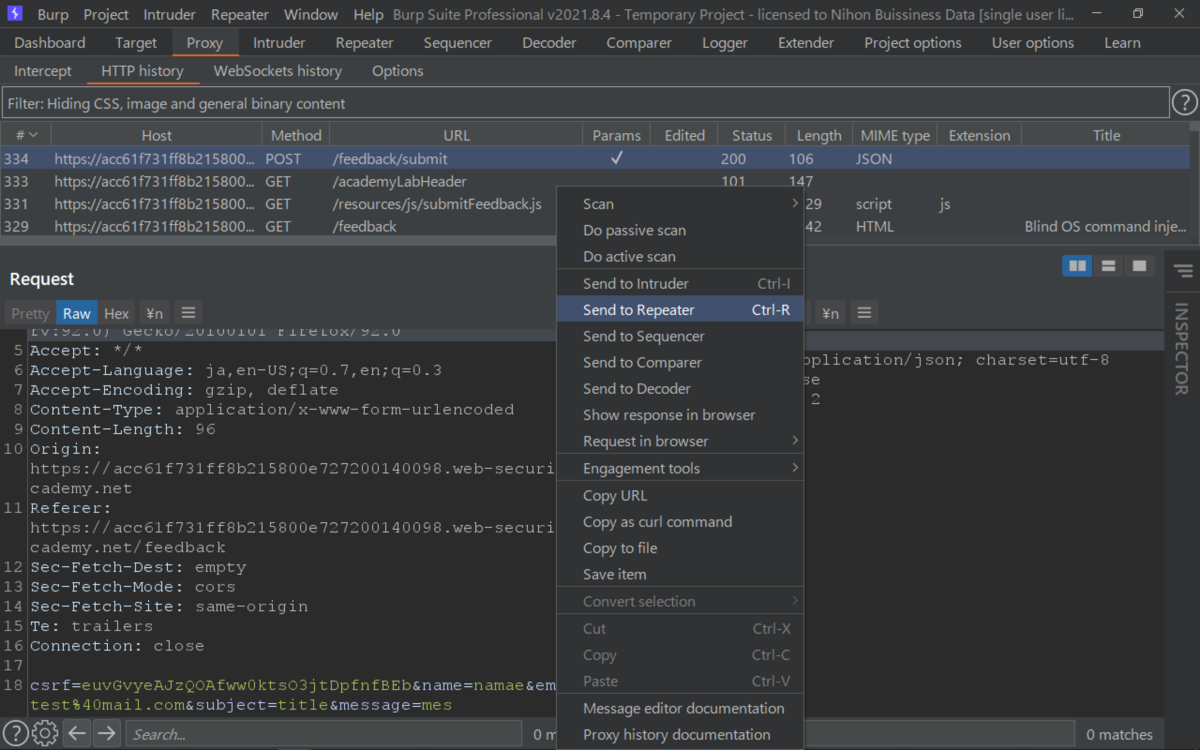The image size is (1200, 750).
Task: Open the Project options tab
Action: click(913, 43)
